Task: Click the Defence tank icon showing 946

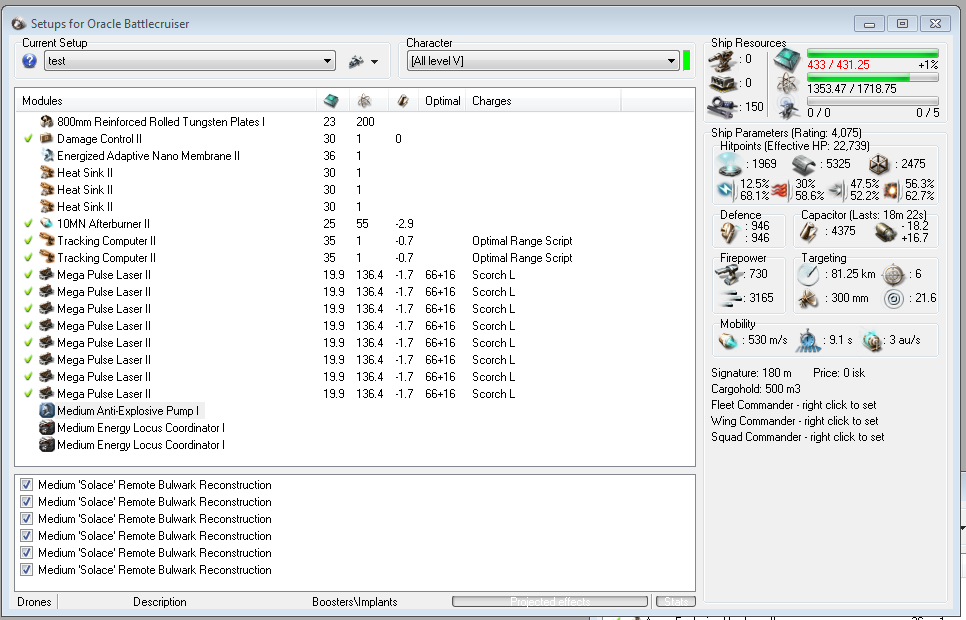Action: pos(729,232)
